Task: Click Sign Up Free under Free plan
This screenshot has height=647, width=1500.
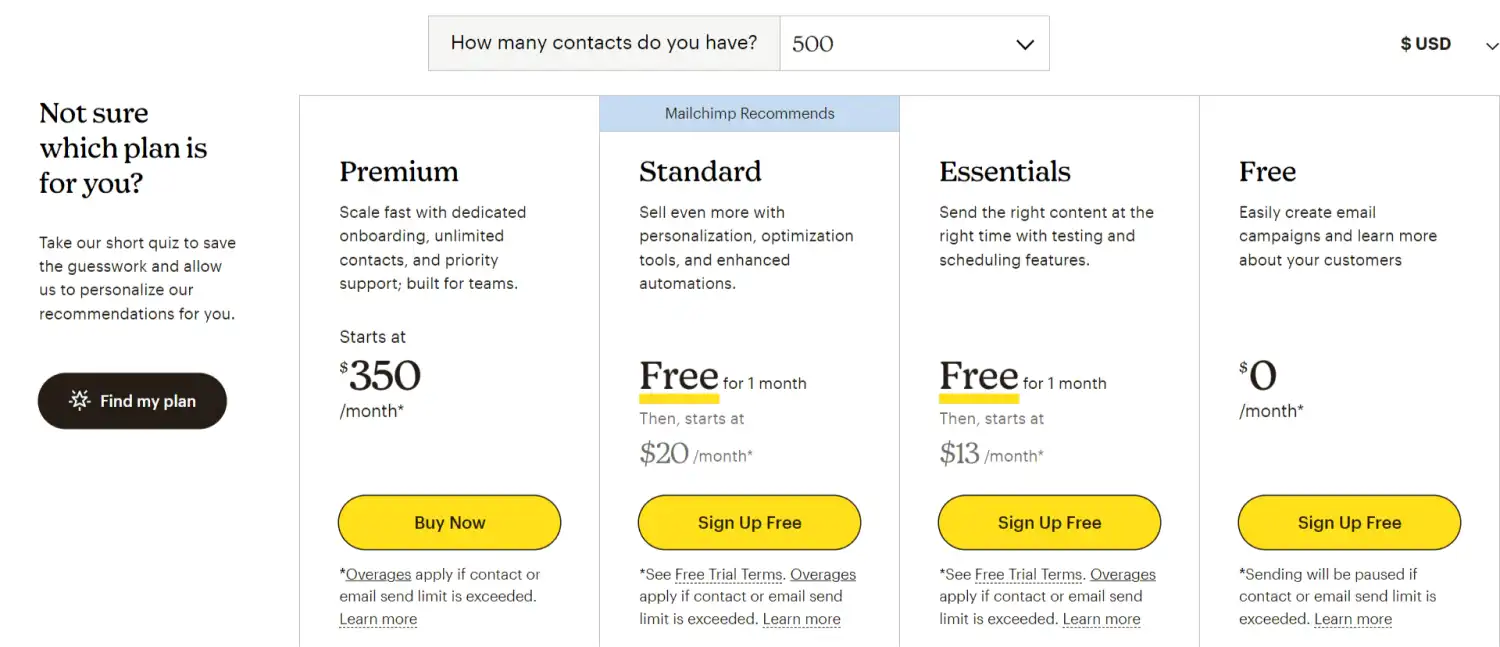Action: pos(1349,523)
